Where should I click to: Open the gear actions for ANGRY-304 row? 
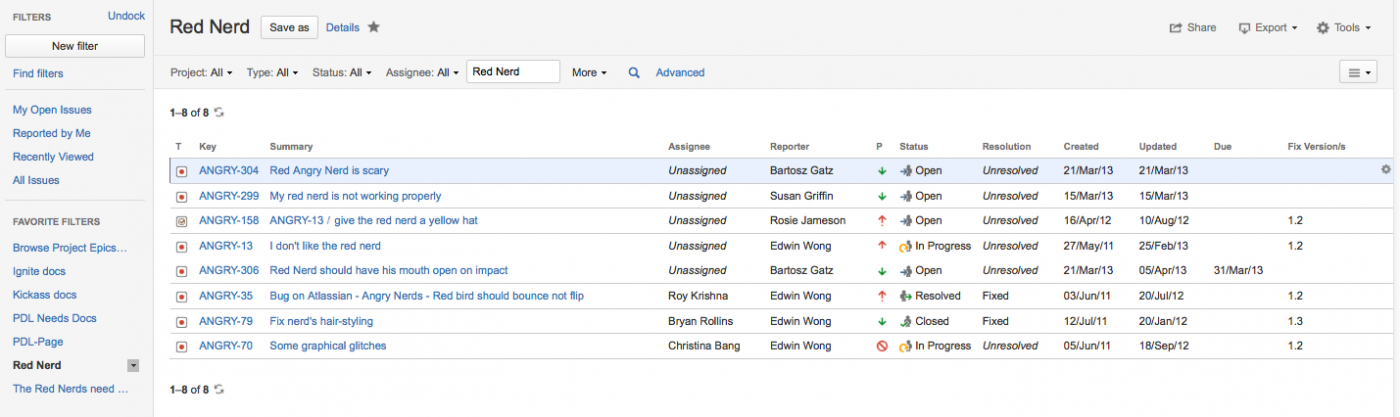tap(1385, 170)
